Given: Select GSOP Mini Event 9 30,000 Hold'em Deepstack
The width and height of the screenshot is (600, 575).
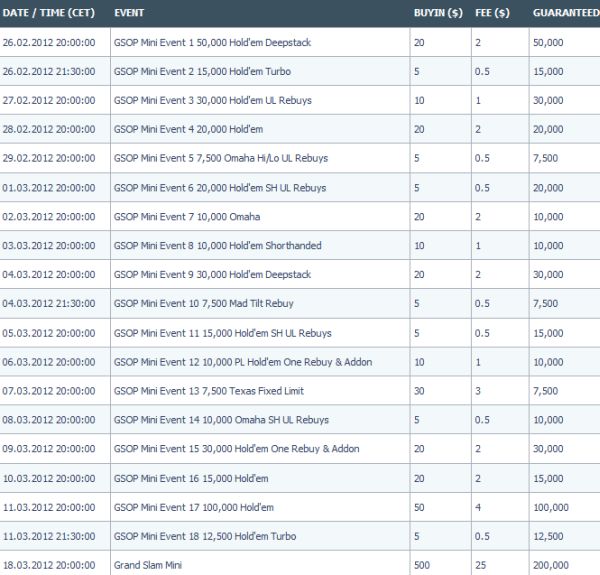Looking at the screenshot, I should click(x=212, y=275).
